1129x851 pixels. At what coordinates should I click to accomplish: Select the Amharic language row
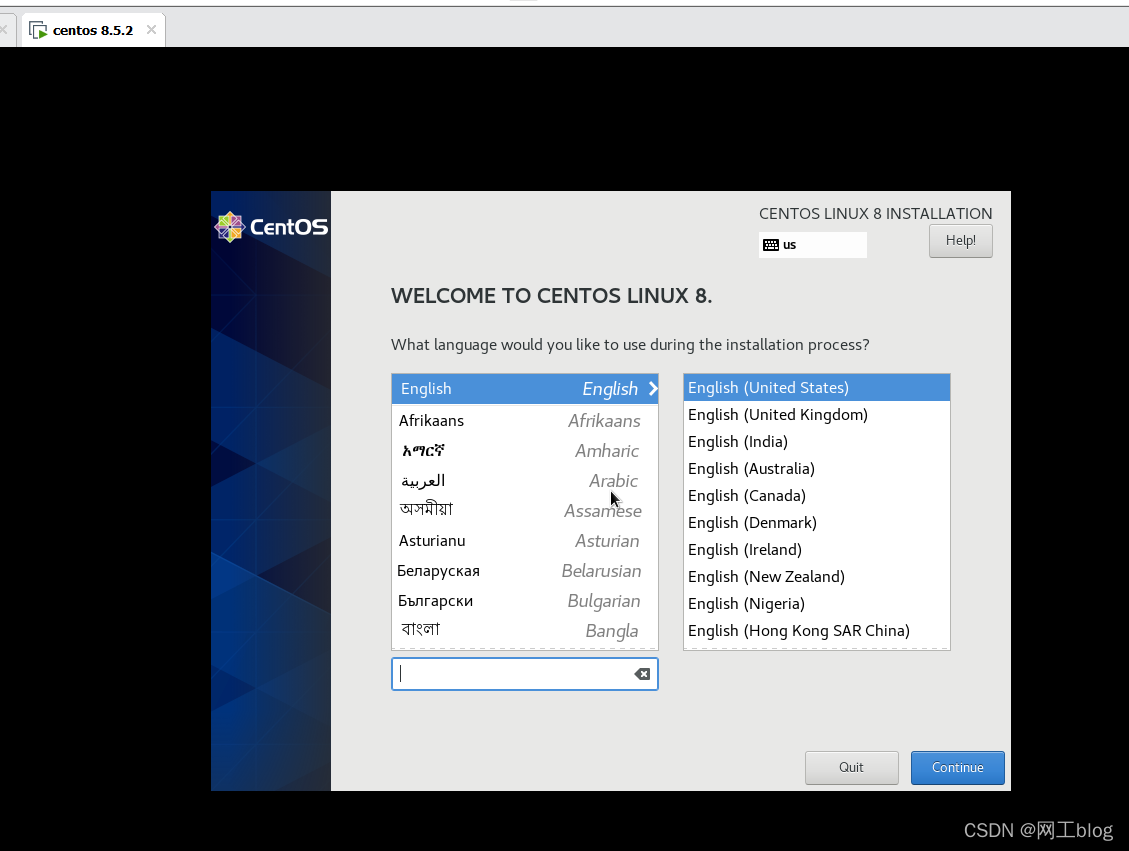[525, 451]
